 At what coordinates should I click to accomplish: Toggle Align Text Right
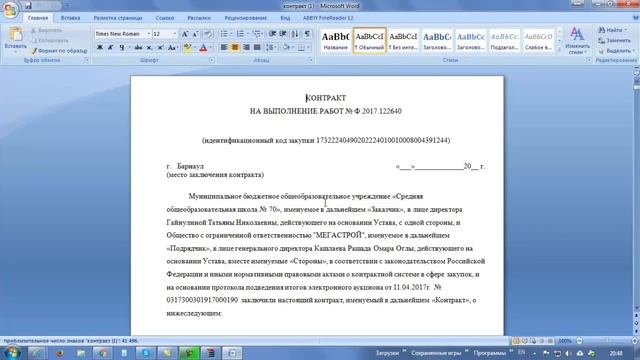(x=246, y=48)
